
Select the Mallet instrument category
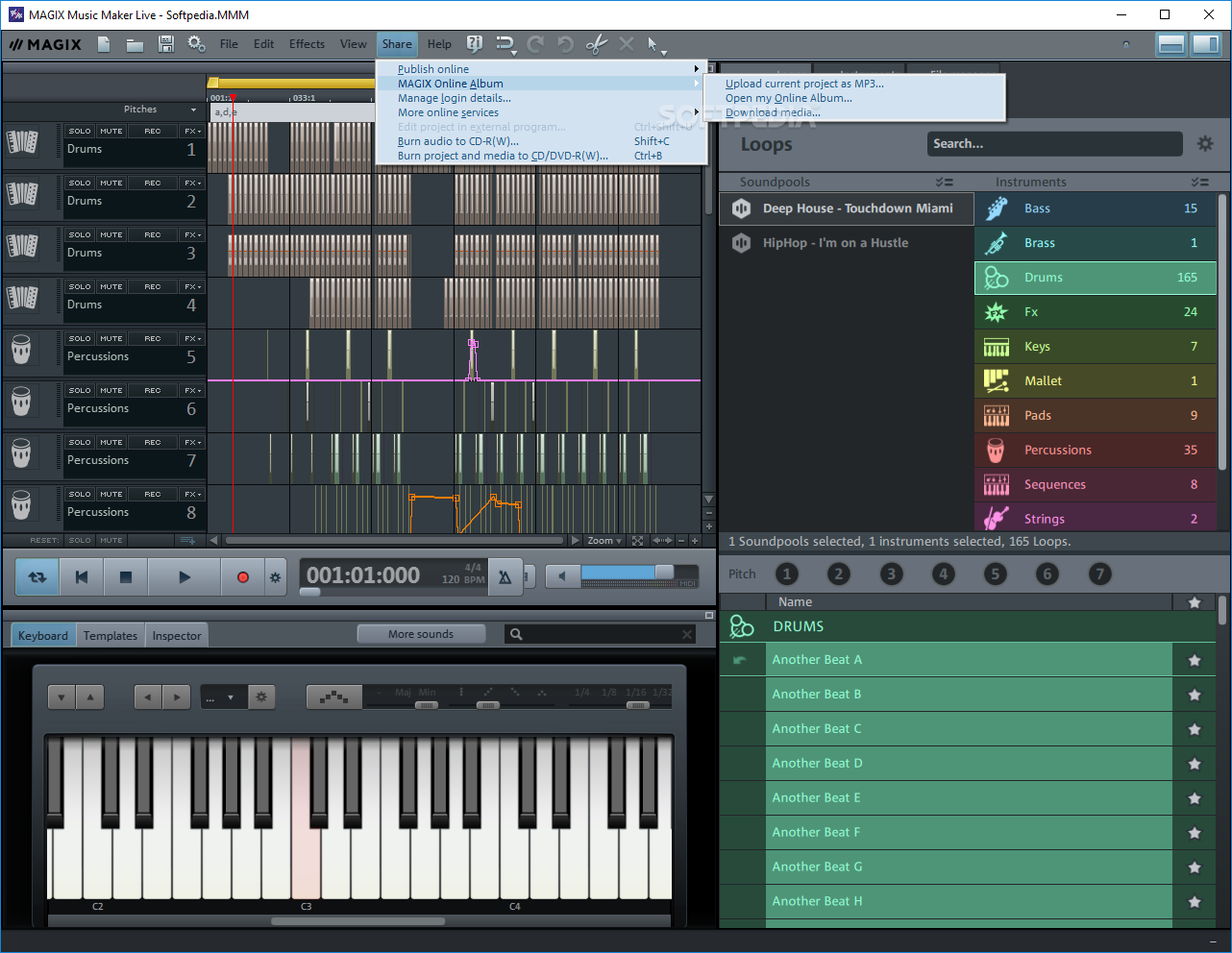[x=1096, y=381]
